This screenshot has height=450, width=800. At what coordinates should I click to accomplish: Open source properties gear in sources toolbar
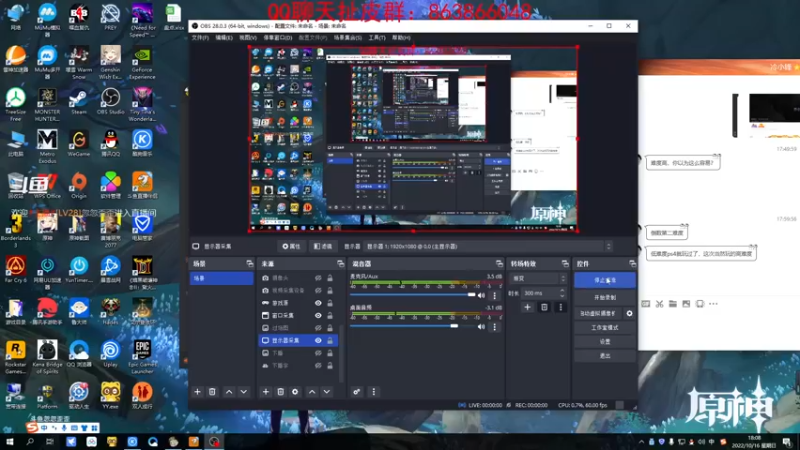tap(295, 392)
